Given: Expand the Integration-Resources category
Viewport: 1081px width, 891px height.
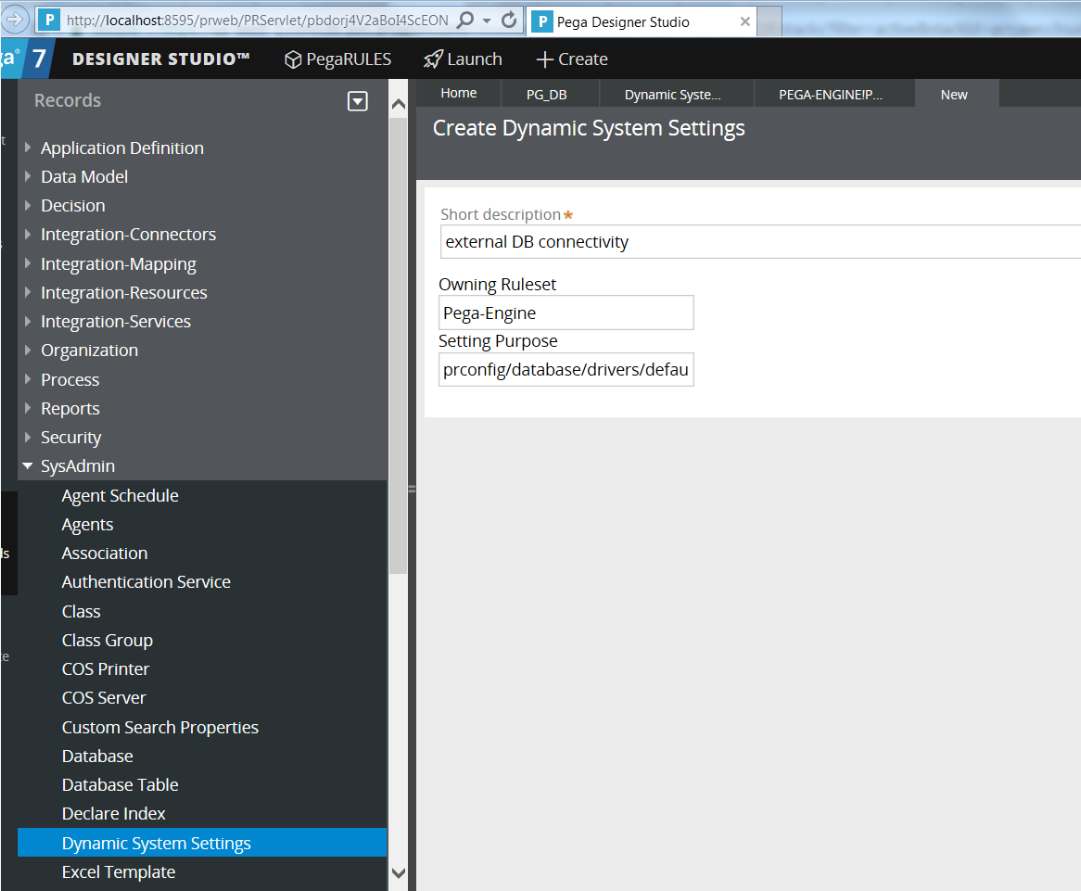Looking at the screenshot, I should click(28, 292).
